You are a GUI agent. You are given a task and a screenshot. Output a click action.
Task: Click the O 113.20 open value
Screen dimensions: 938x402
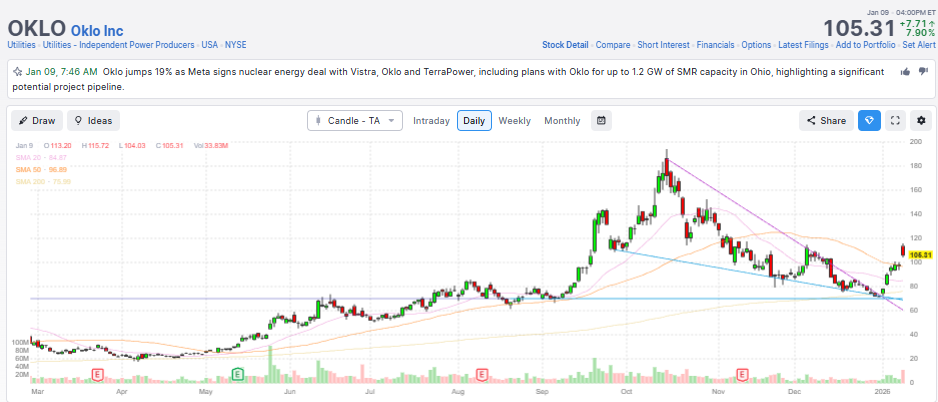coord(57,145)
